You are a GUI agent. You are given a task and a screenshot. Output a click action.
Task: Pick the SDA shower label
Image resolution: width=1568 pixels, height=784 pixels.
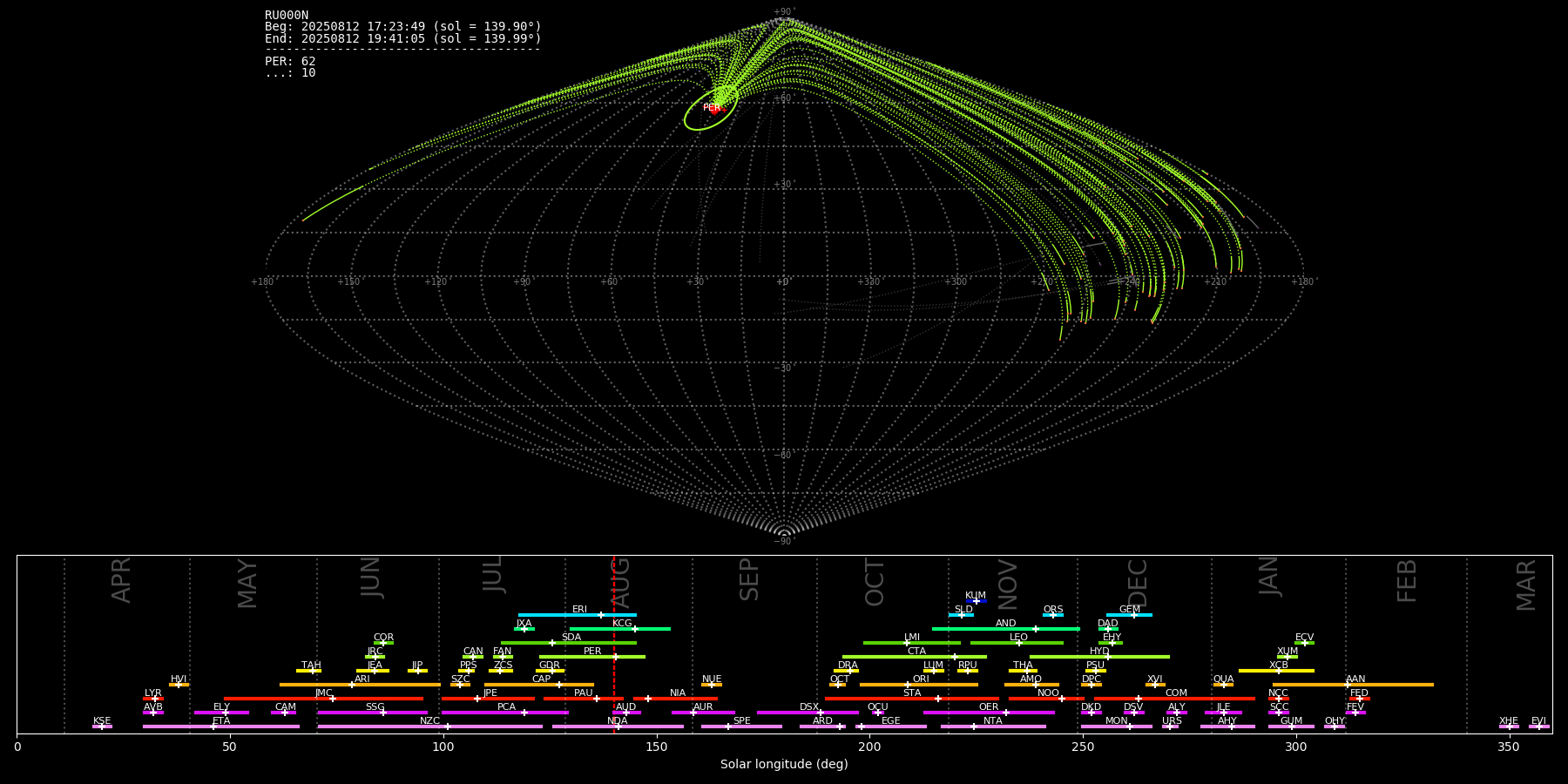pyautogui.click(x=571, y=637)
